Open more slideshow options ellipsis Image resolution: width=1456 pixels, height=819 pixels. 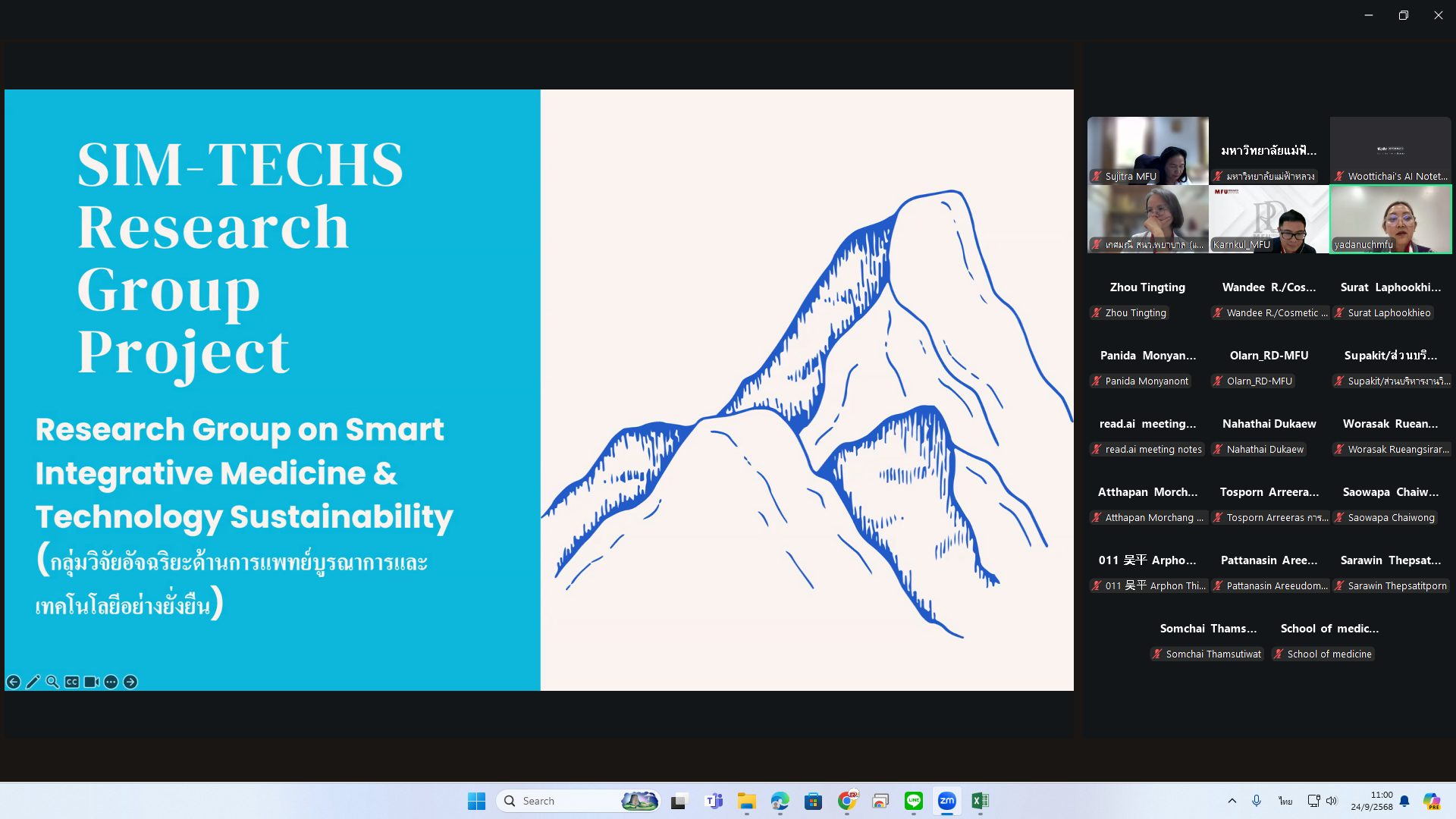tap(111, 682)
